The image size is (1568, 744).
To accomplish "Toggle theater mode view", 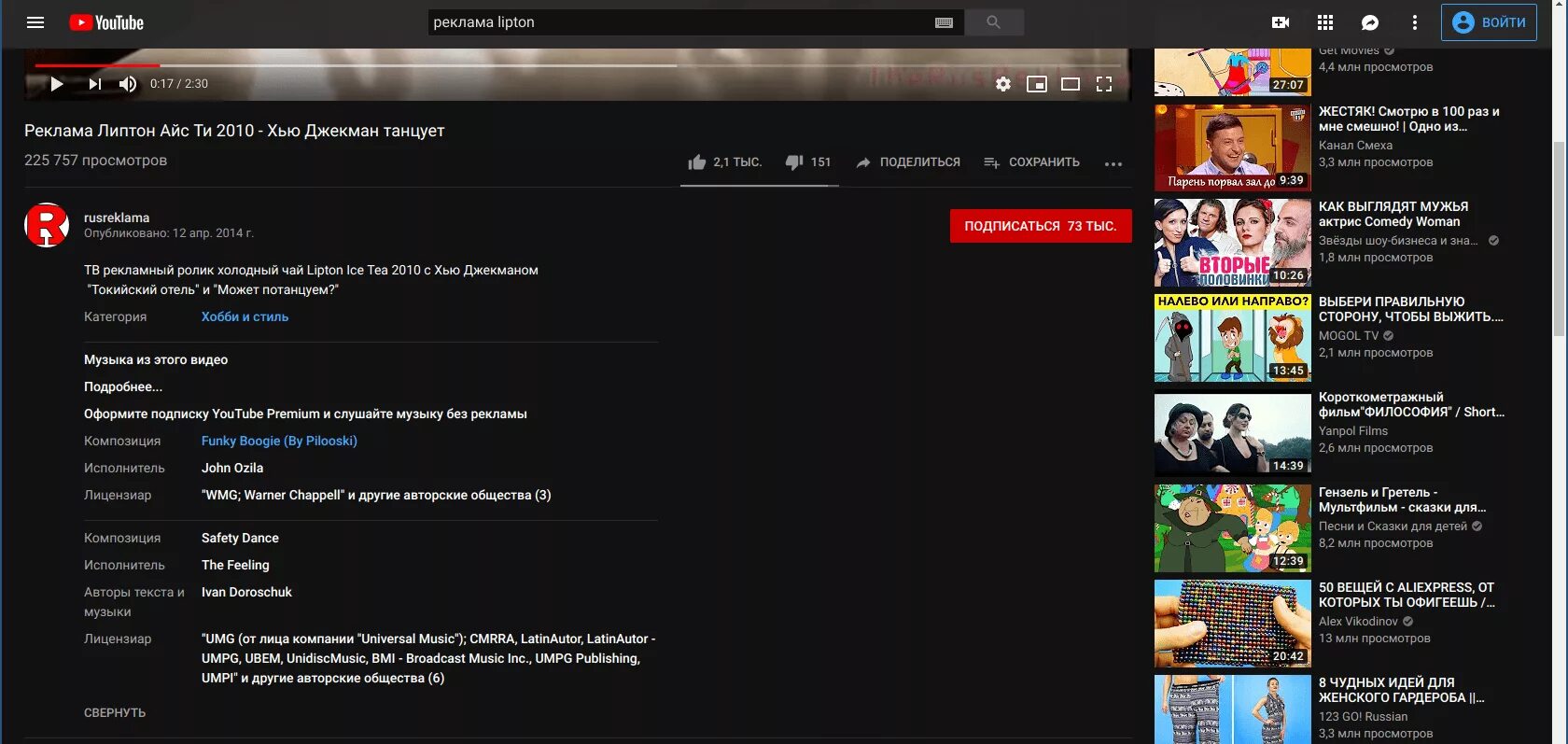I will click(1071, 84).
